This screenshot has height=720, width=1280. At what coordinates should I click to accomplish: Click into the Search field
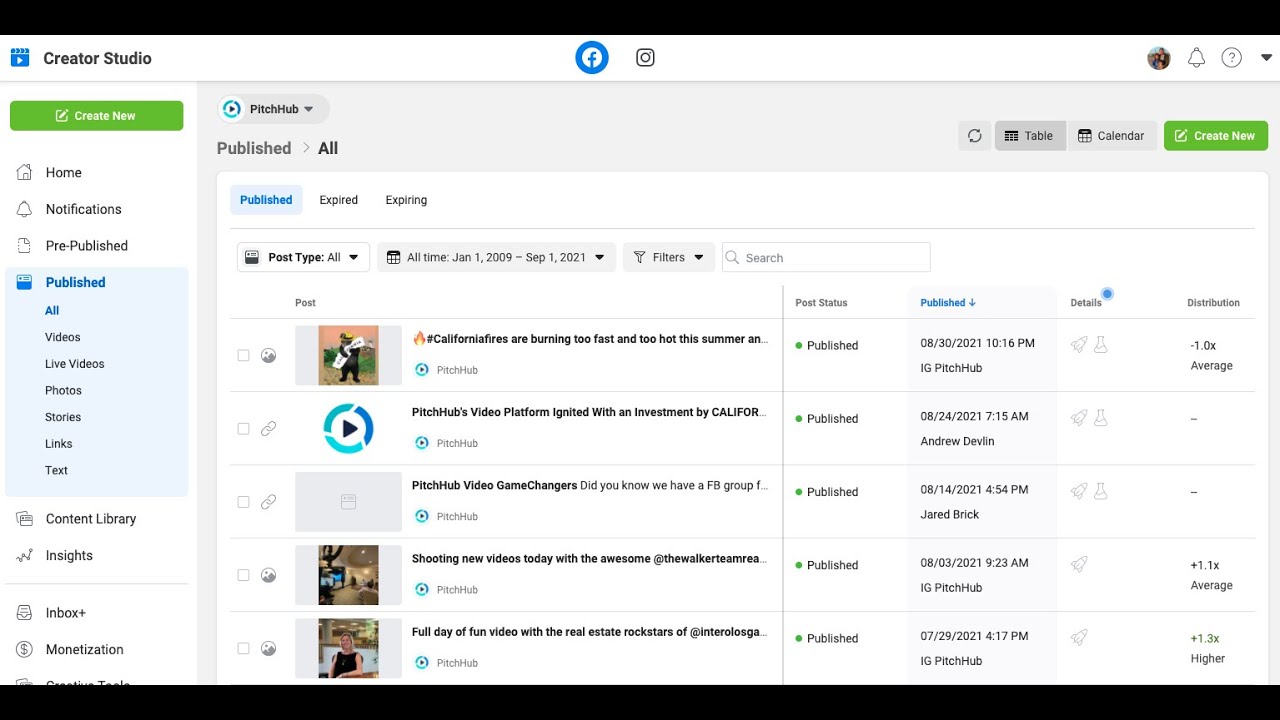point(826,257)
